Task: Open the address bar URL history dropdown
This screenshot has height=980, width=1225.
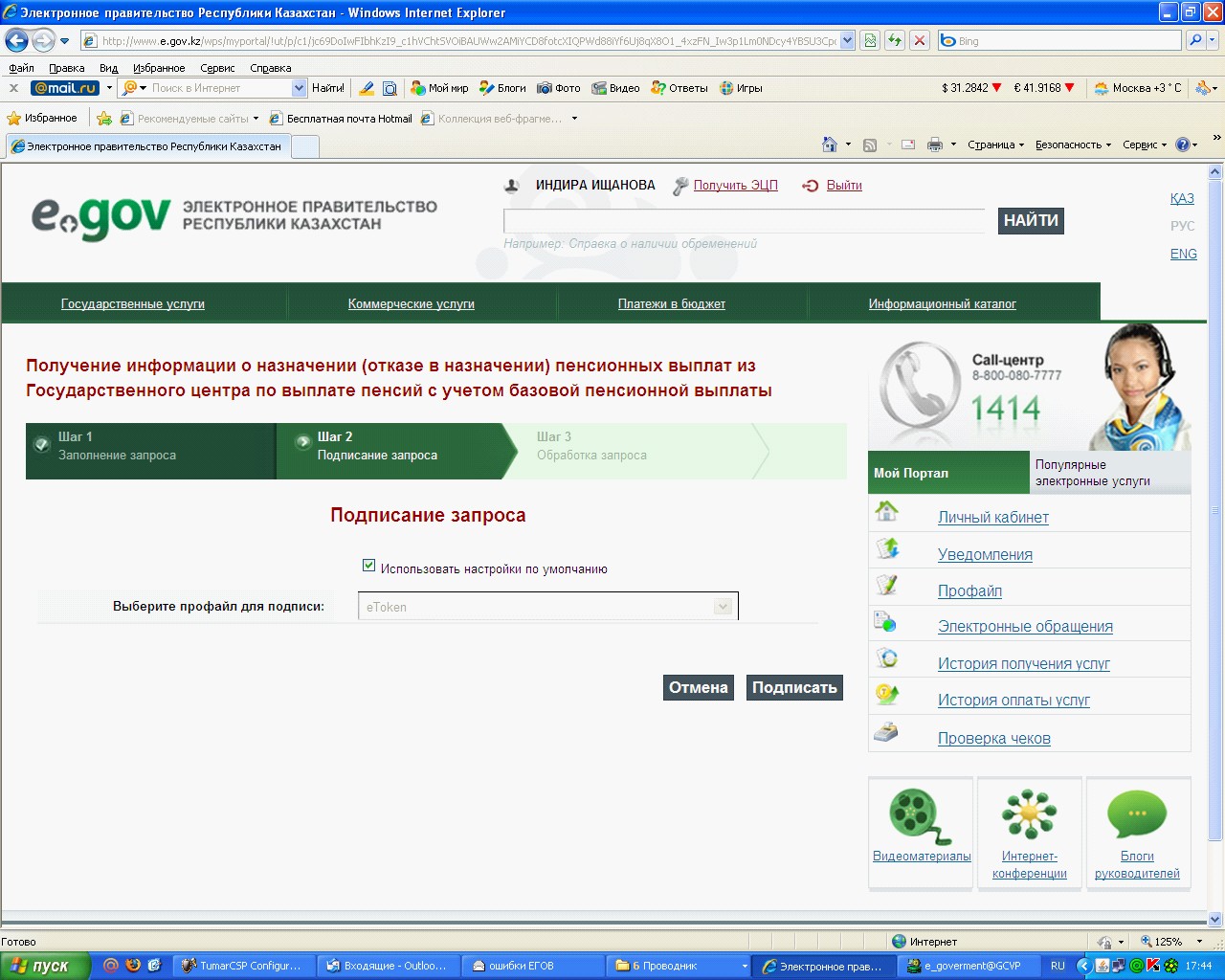Action: tap(847, 41)
